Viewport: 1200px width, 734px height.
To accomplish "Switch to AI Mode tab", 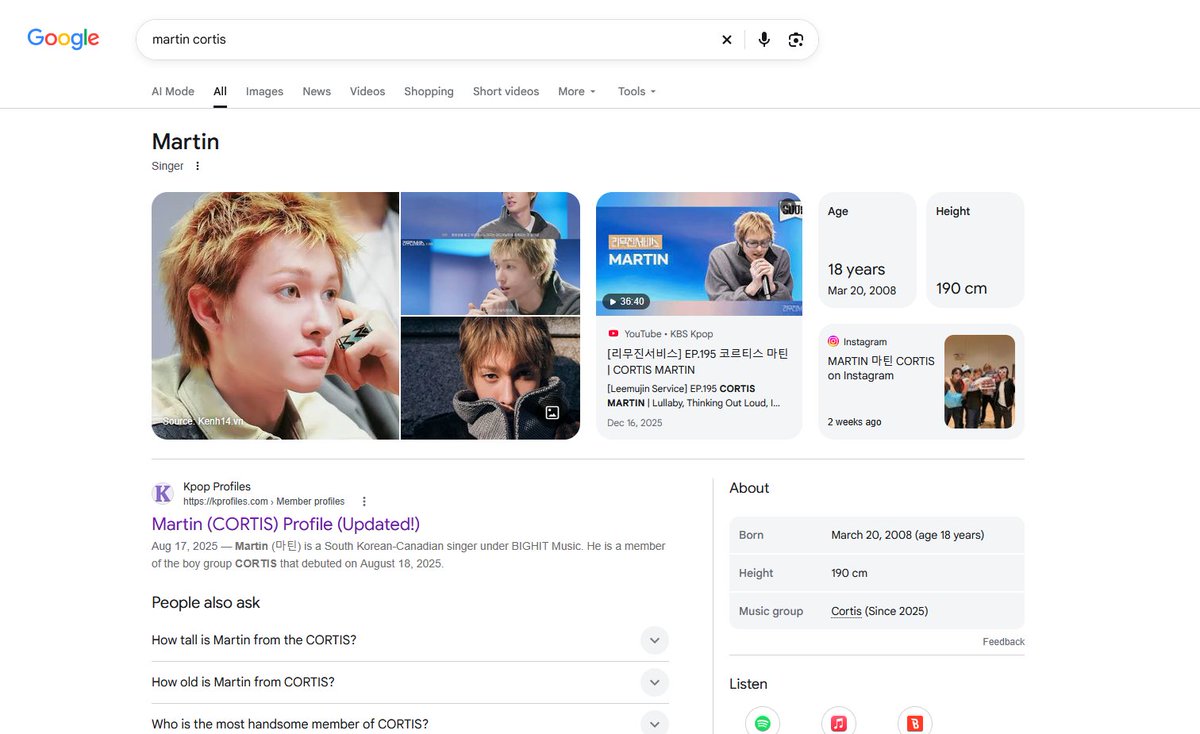I will (x=173, y=91).
